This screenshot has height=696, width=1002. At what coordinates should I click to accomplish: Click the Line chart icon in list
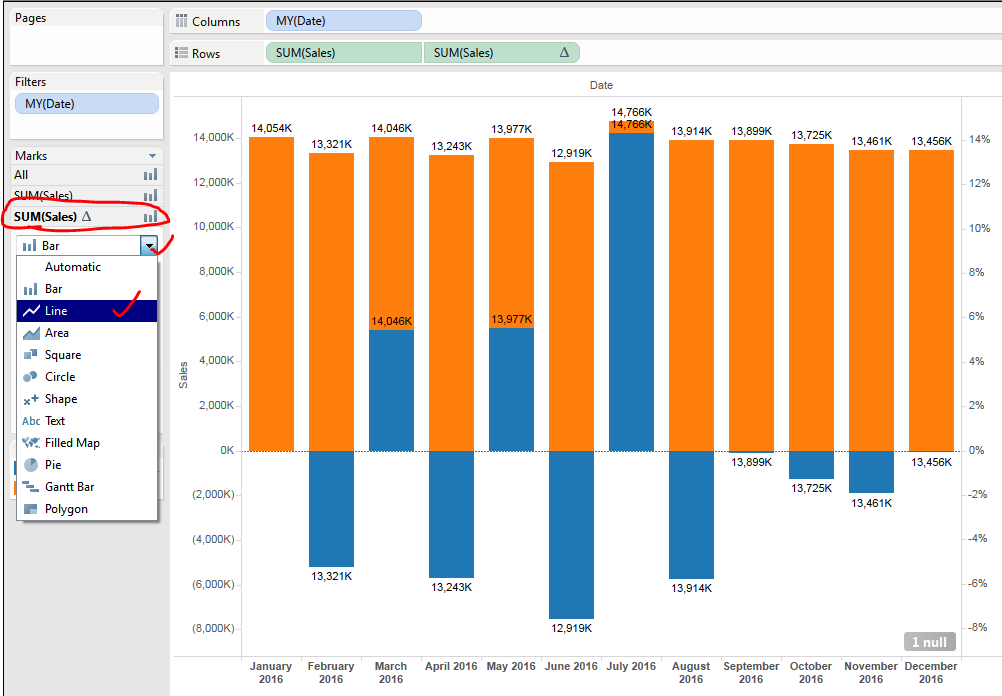(31, 311)
